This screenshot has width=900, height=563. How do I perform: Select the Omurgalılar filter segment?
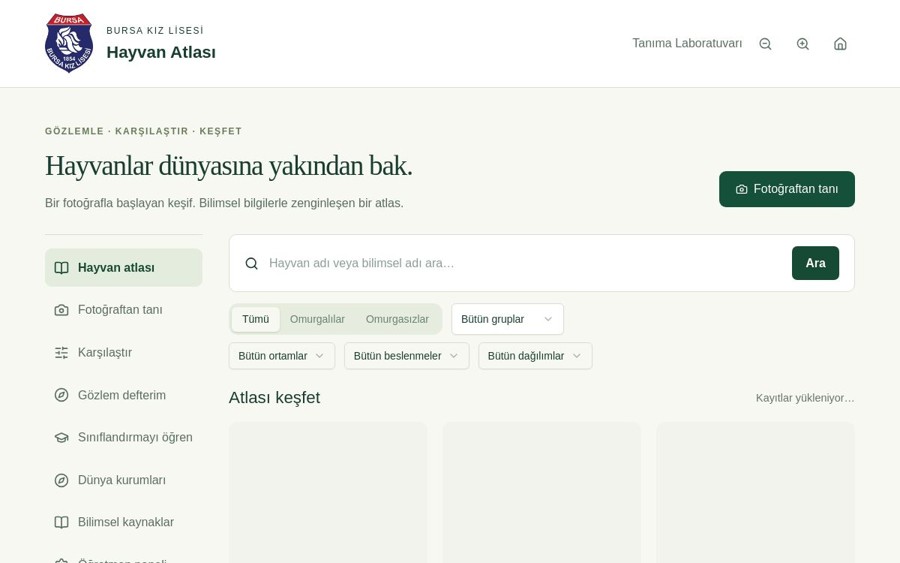click(317, 319)
